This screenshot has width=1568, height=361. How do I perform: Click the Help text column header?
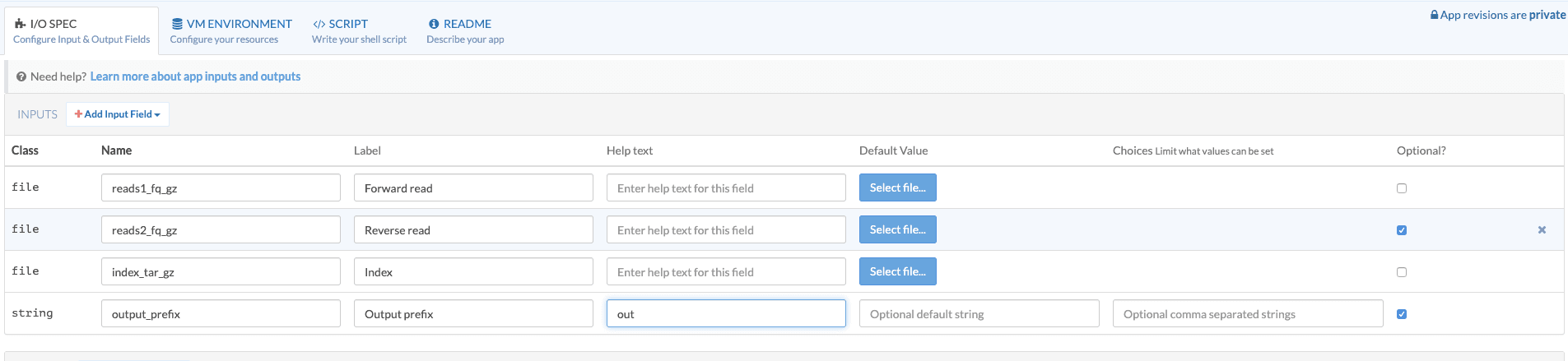tap(630, 150)
